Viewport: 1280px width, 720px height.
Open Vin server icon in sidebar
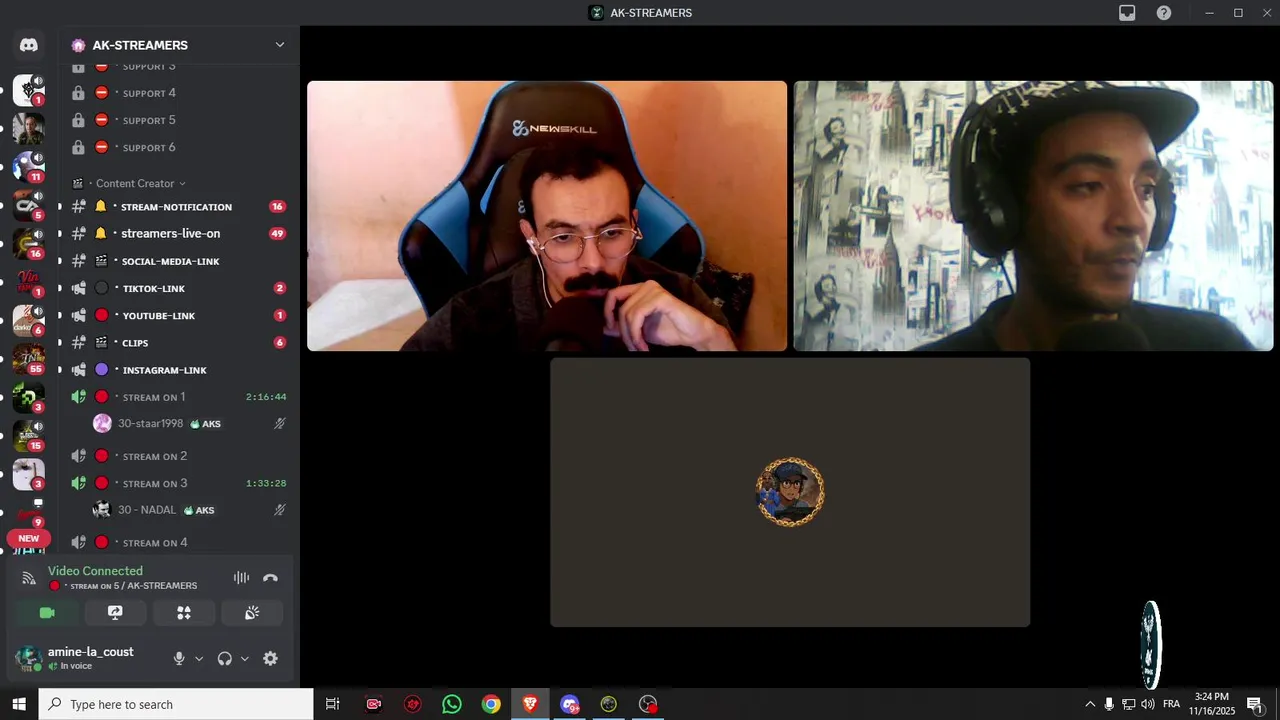click(28, 282)
